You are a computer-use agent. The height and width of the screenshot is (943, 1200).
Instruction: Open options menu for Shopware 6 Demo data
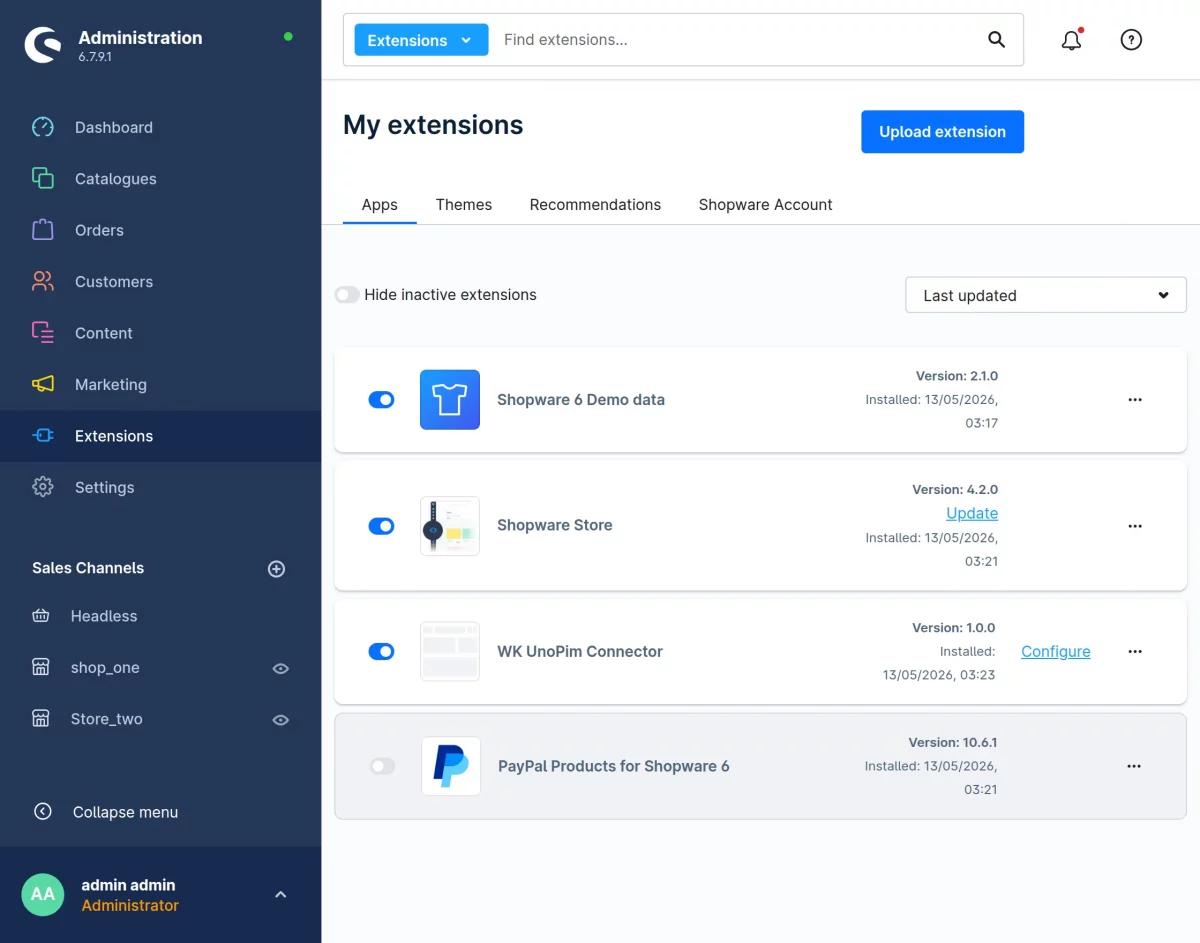click(x=1135, y=400)
